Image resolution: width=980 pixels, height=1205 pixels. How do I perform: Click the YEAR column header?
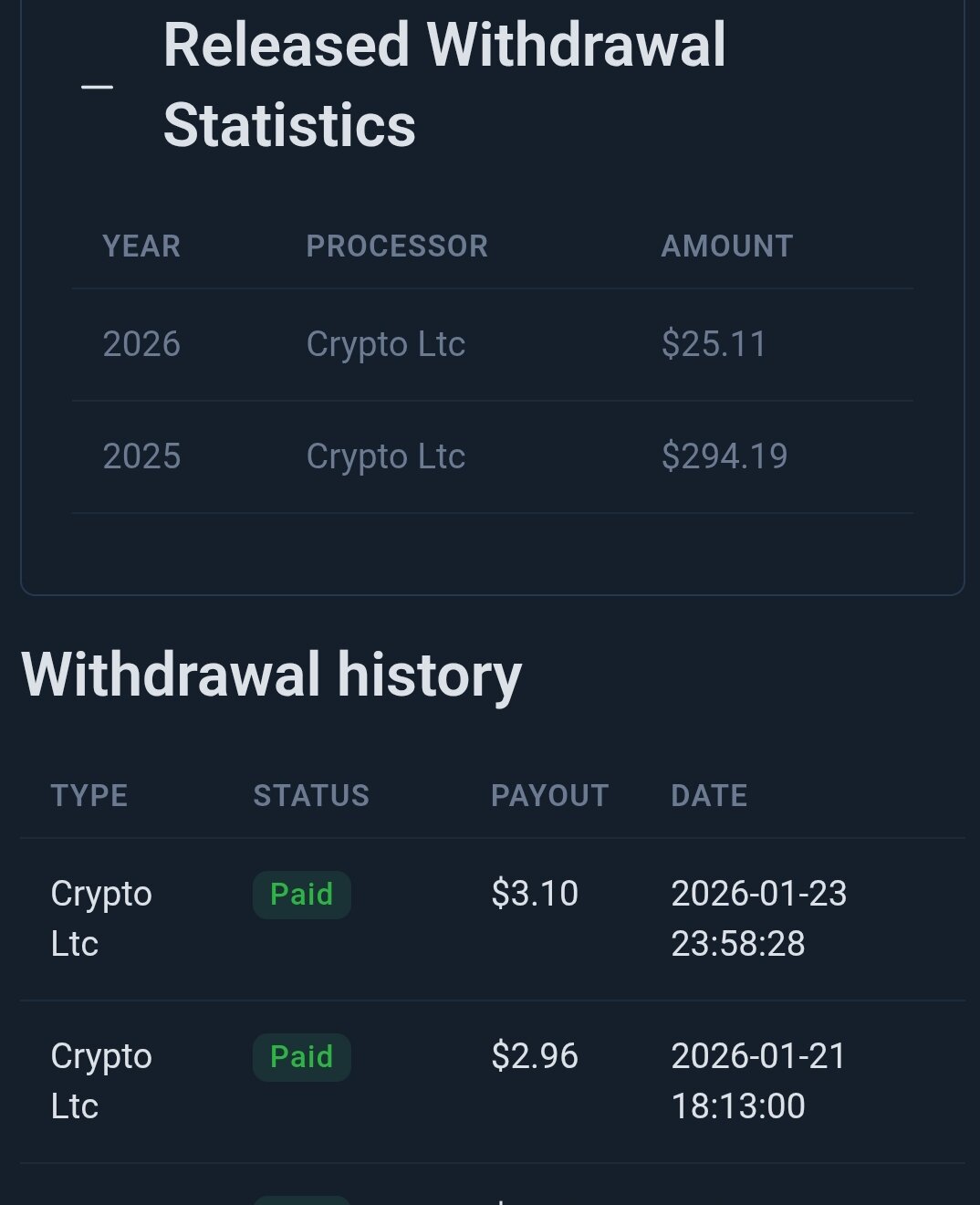click(141, 246)
